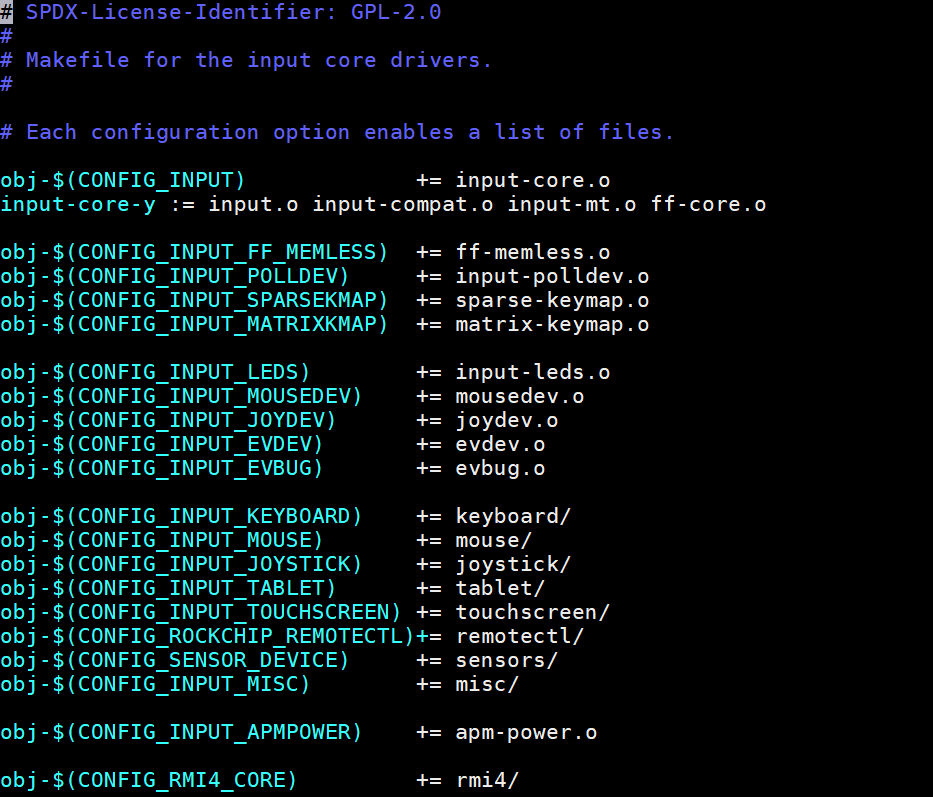Click the 'Each configuration option' comment line
933x797 pixels.
click(349, 133)
